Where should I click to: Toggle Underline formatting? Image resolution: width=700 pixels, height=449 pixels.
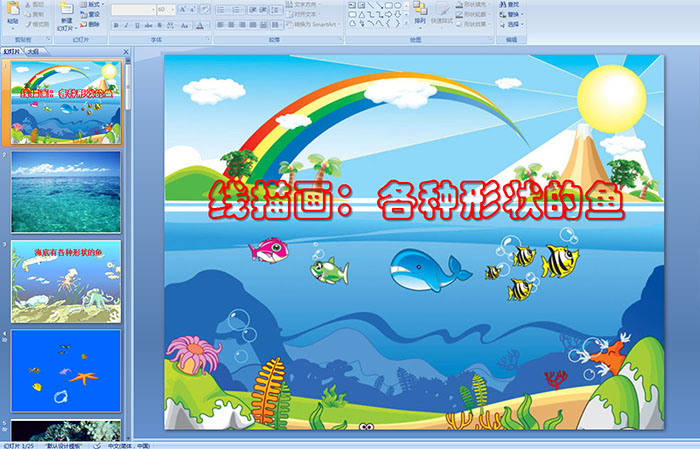tap(137, 25)
